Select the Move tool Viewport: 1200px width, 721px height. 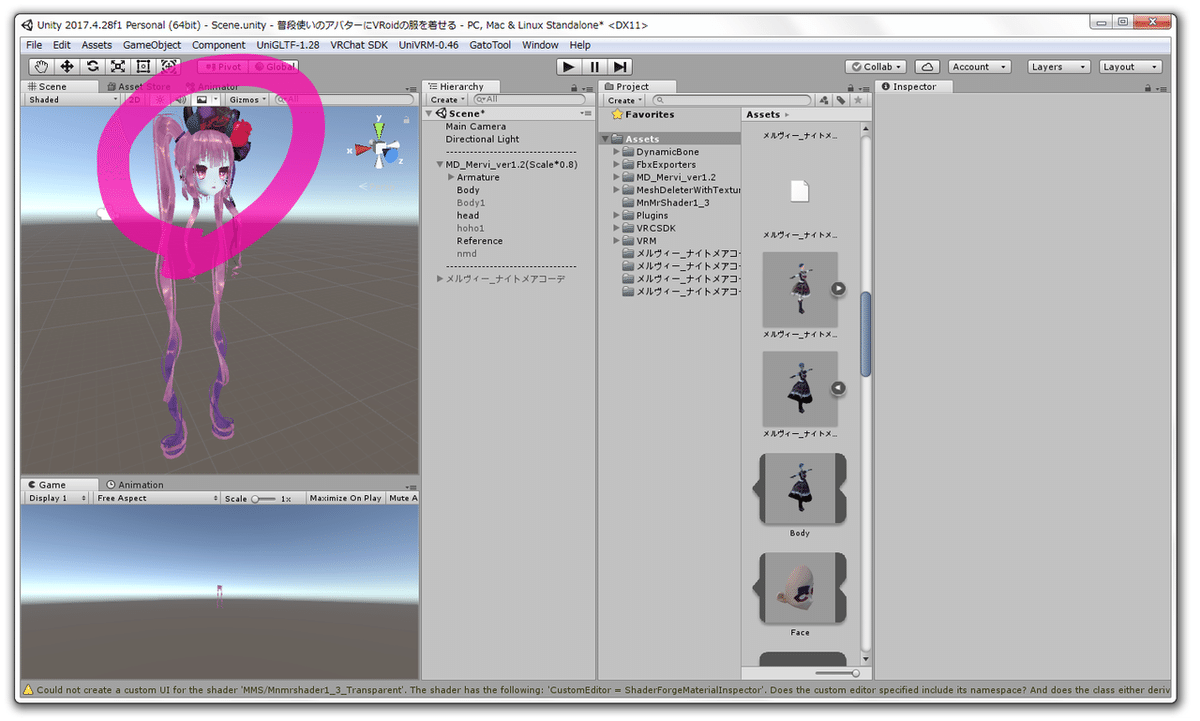point(67,66)
